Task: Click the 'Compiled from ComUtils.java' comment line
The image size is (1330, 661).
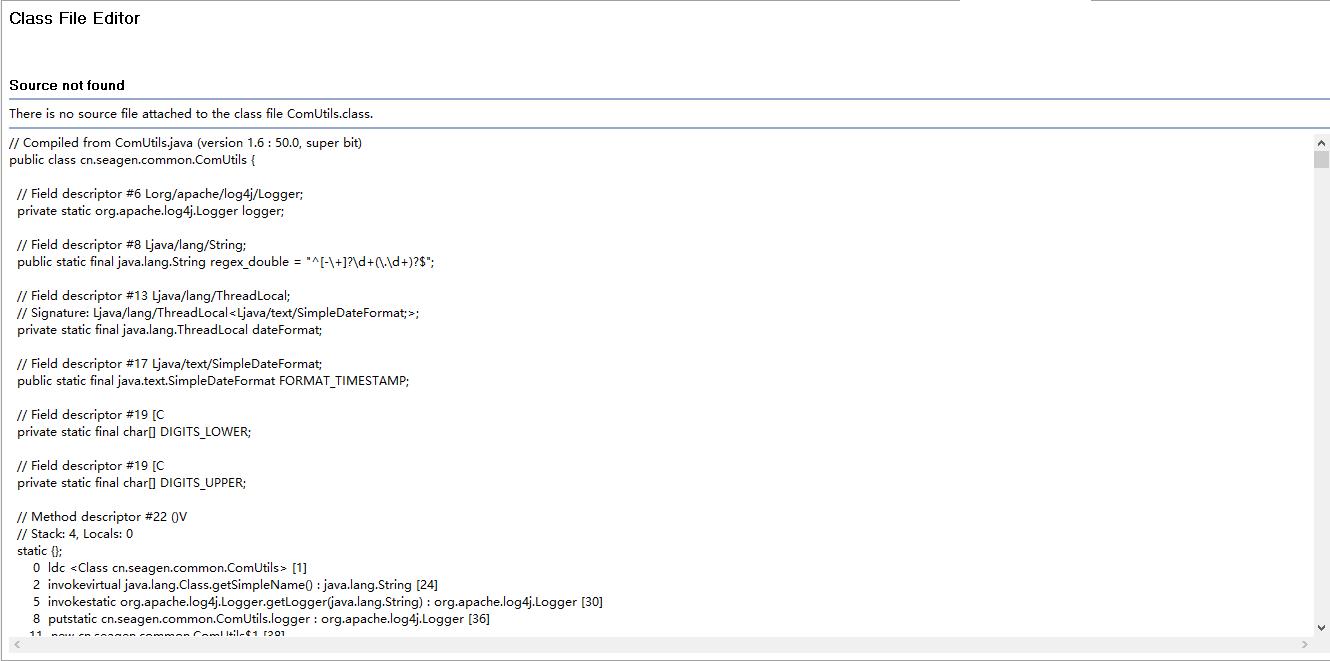Action: click(x=185, y=143)
